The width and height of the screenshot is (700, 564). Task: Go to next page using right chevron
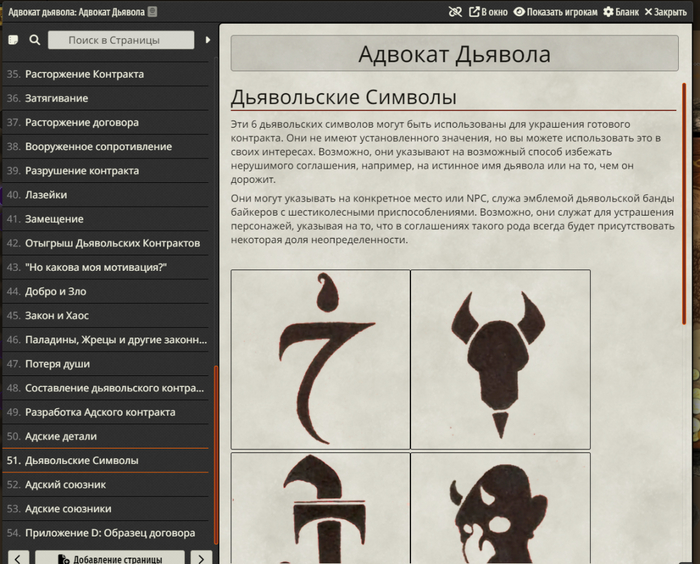pos(200,558)
